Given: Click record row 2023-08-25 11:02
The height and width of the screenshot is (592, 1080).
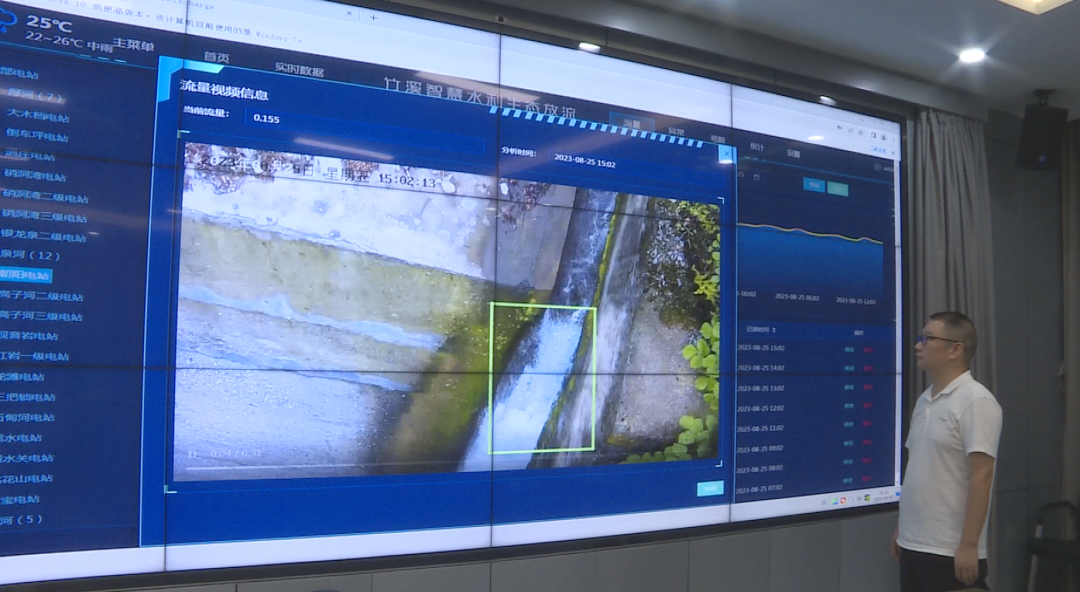Looking at the screenshot, I should click(x=816, y=428).
